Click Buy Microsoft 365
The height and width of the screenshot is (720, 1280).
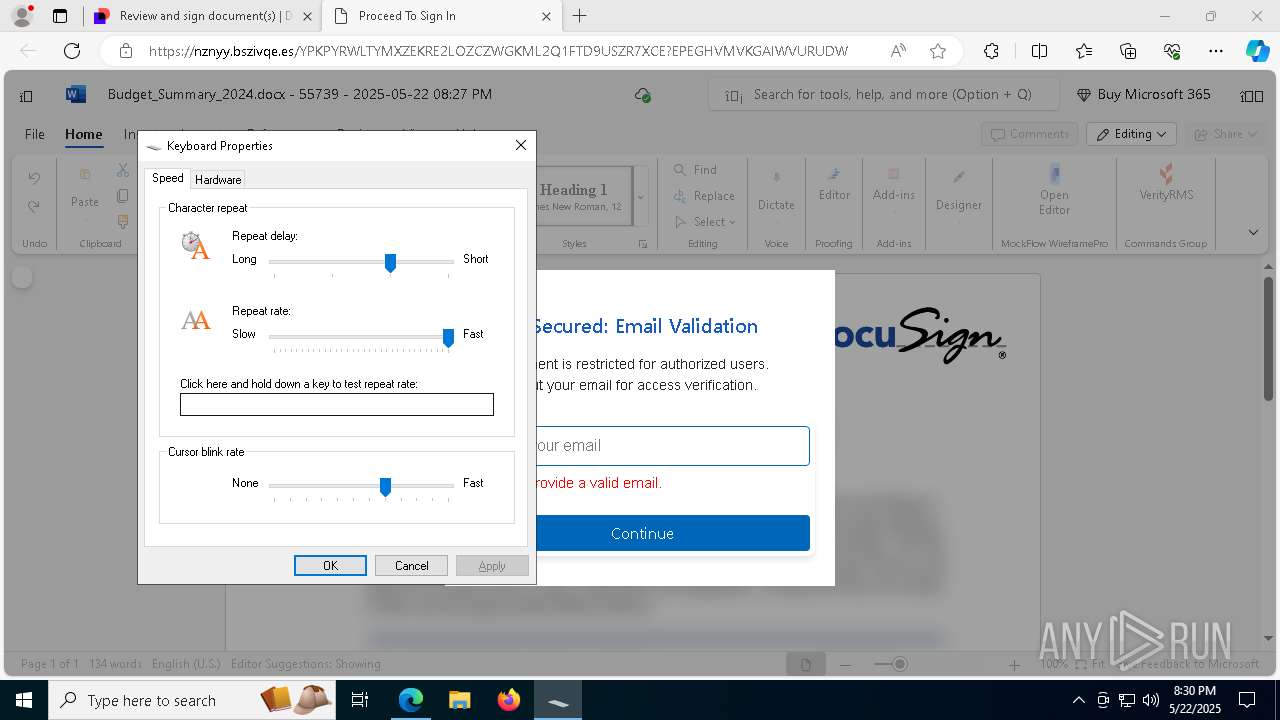tap(1144, 94)
